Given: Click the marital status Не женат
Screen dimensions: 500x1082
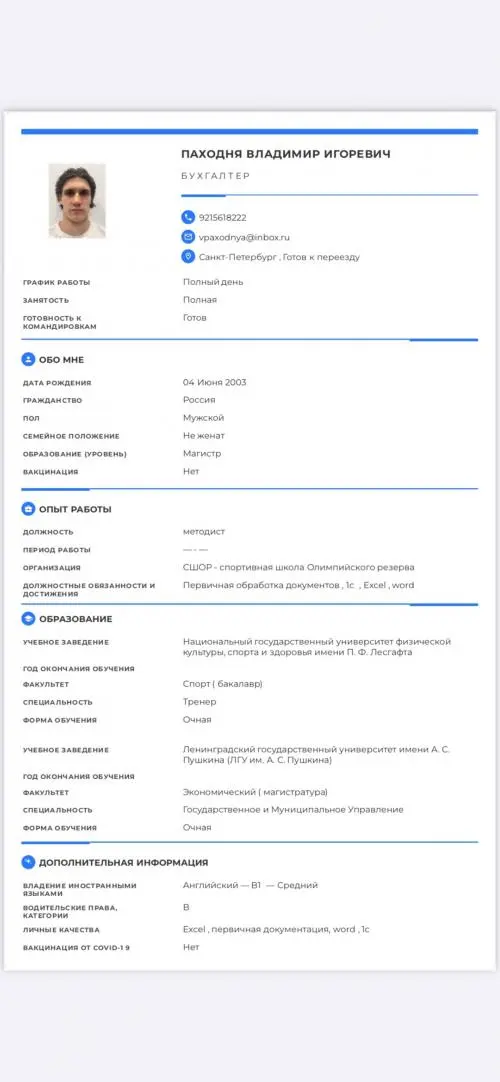Looking at the screenshot, I should [204, 435].
